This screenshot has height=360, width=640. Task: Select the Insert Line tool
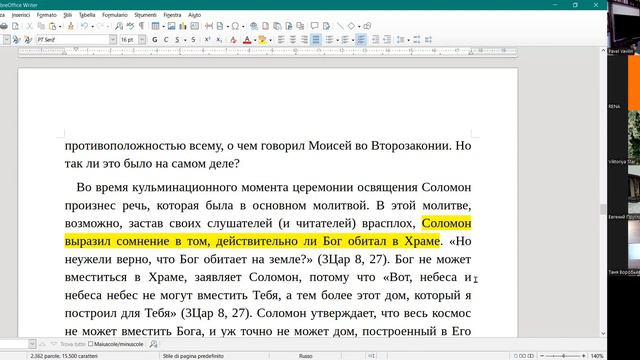(340, 26)
